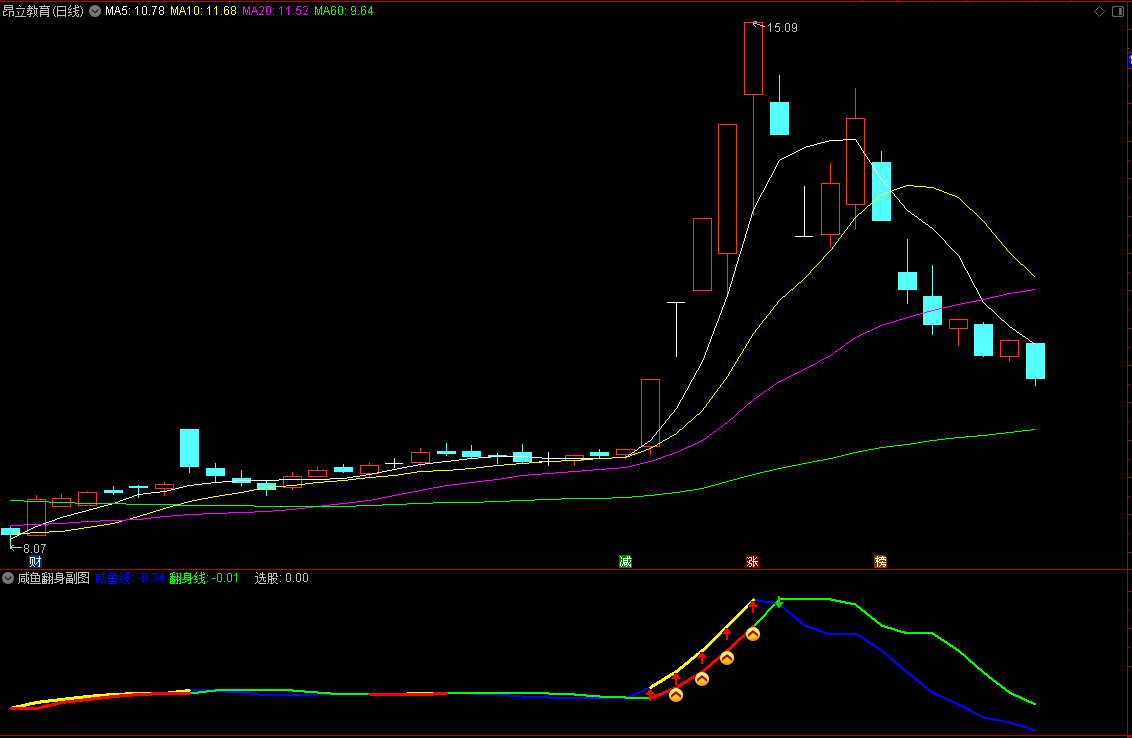1132x738 pixels.
Task: Select the candlestick peaking at 15.09
Action: point(754,58)
